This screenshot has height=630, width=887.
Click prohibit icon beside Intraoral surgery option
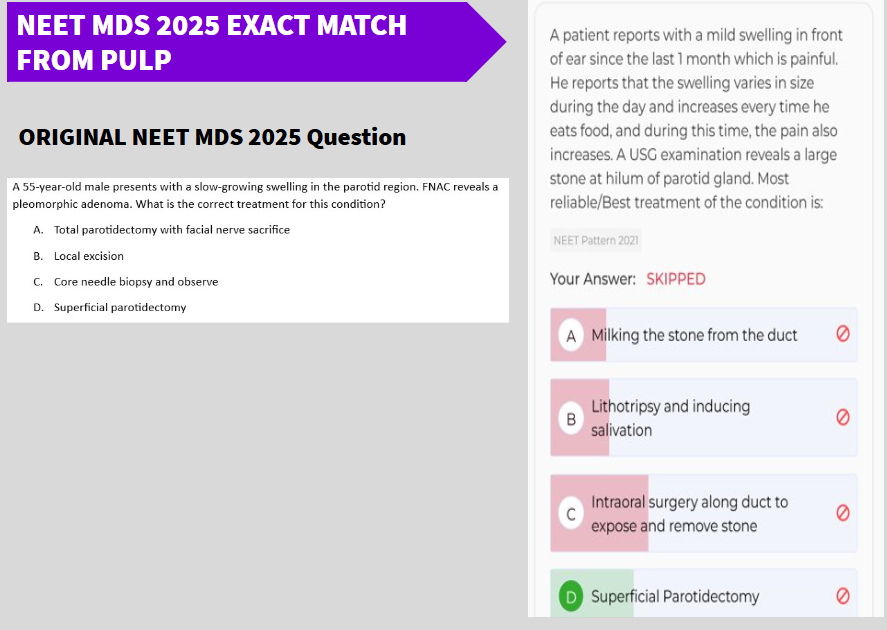pos(842,513)
